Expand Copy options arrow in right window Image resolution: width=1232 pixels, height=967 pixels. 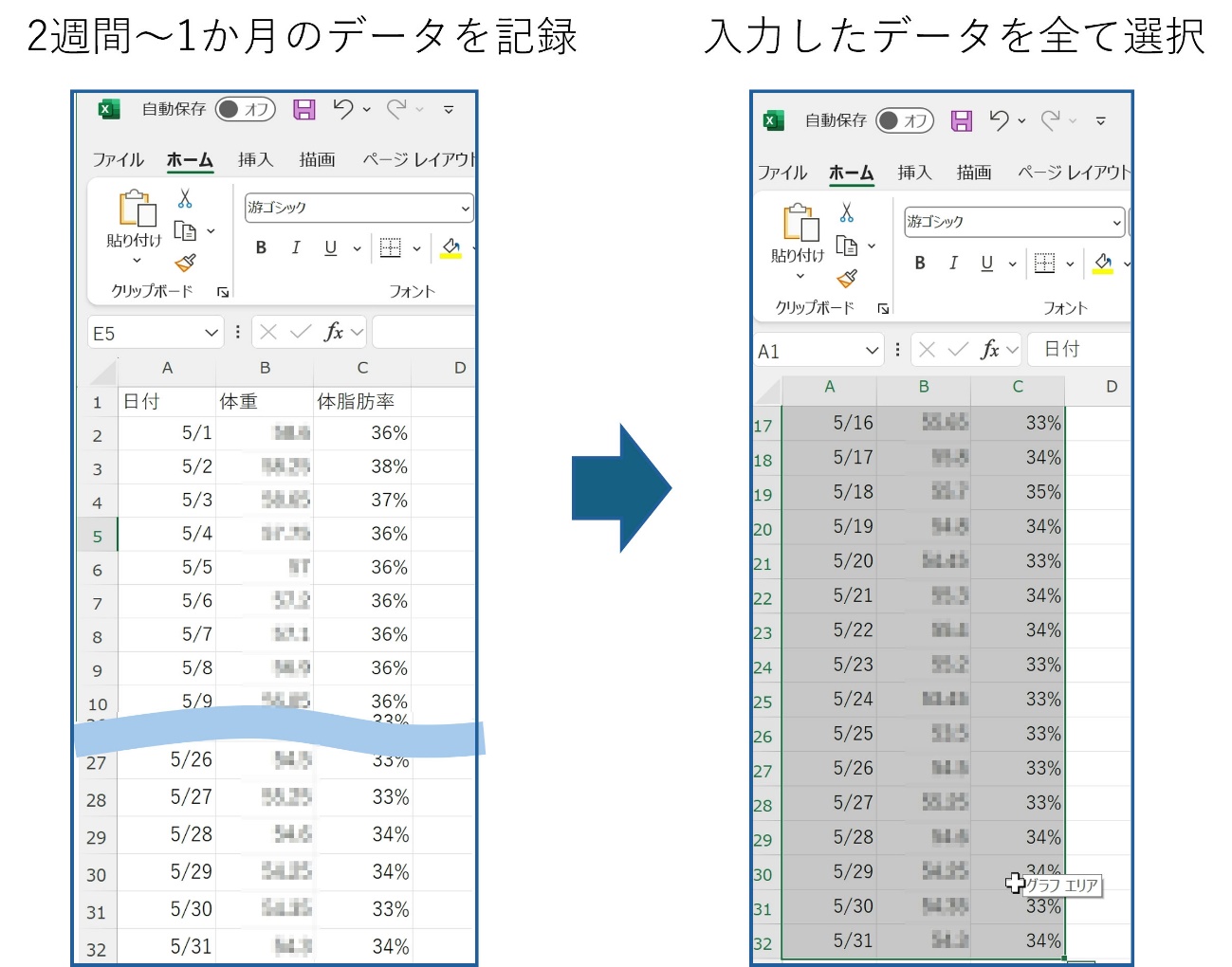[x=872, y=246]
